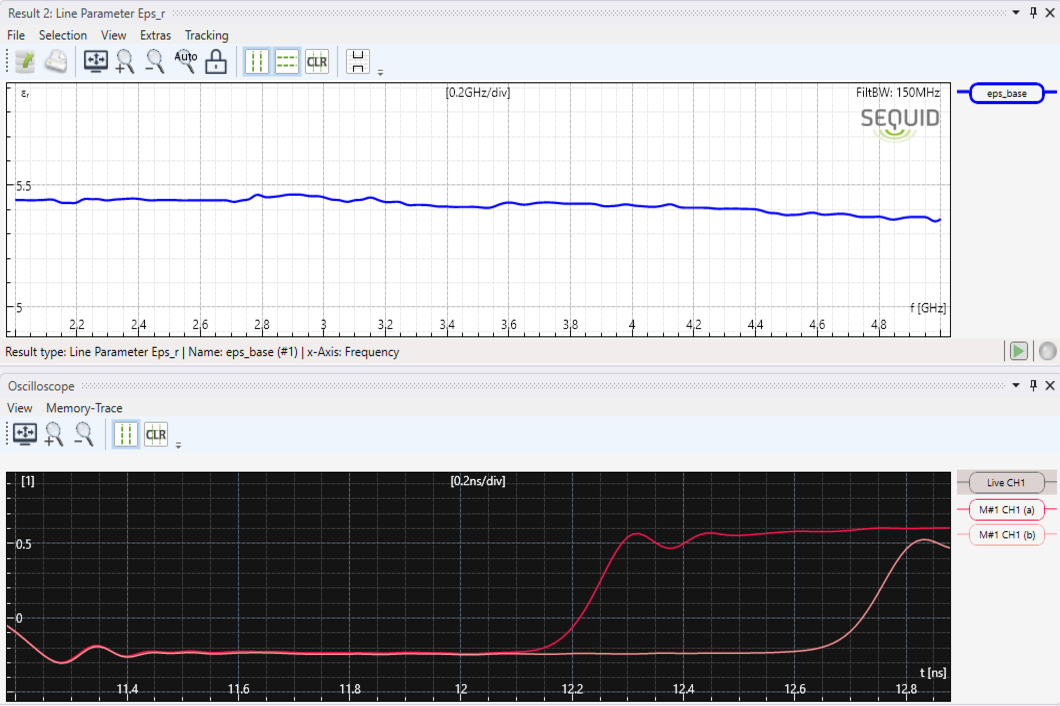This screenshot has width=1060, height=706.
Task: Enable Auto zoom in Result toolbar
Action: (186, 62)
